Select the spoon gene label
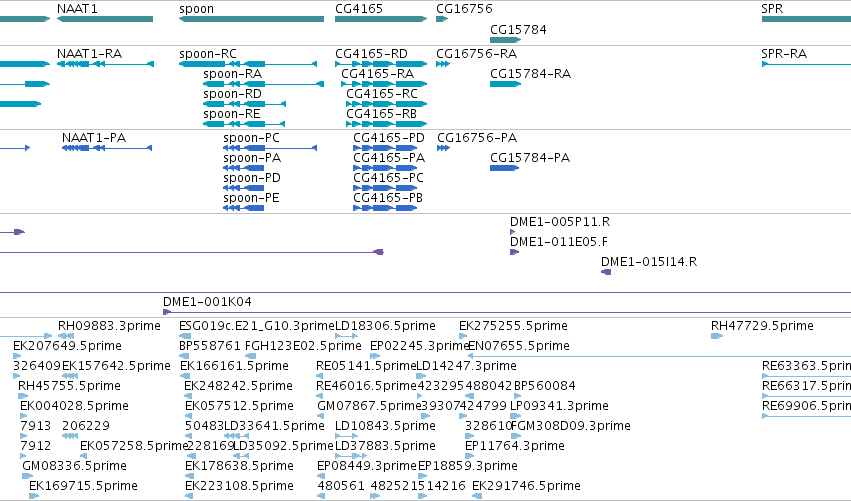Image resolution: width=851 pixels, height=501 pixels. coord(196,9)
